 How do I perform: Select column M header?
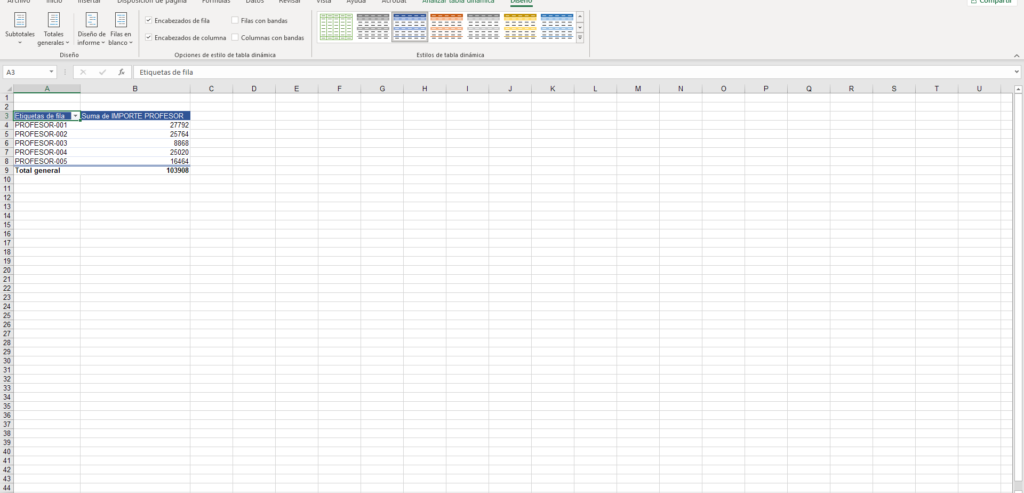(638, 89)
